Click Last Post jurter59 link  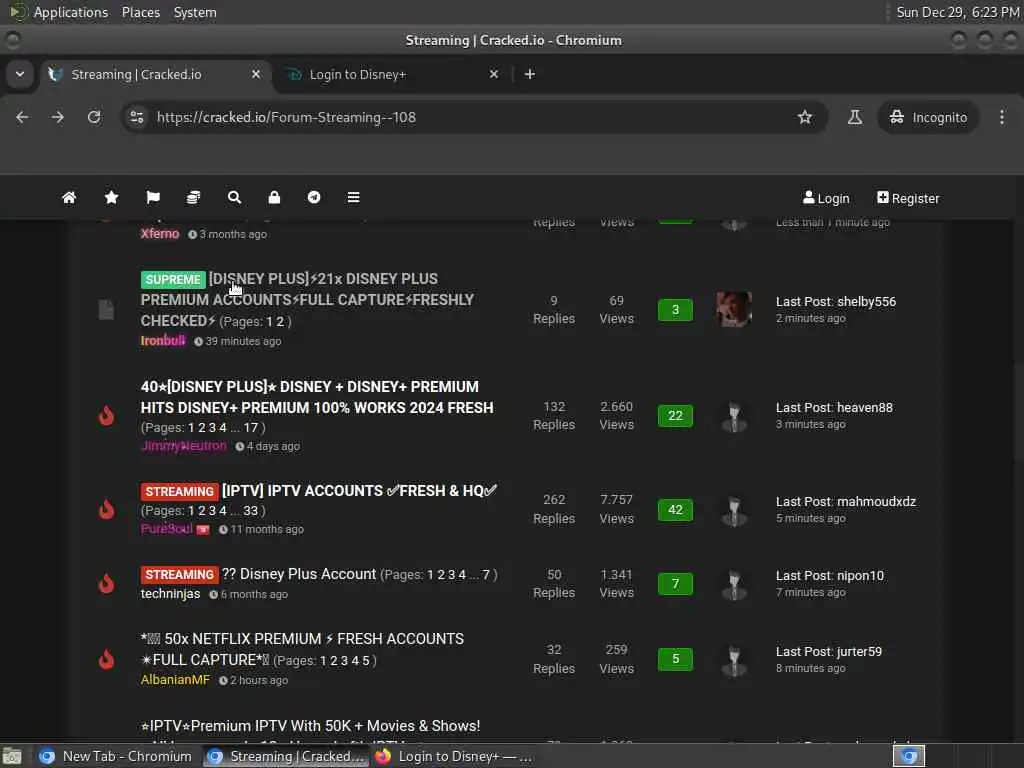829,651
